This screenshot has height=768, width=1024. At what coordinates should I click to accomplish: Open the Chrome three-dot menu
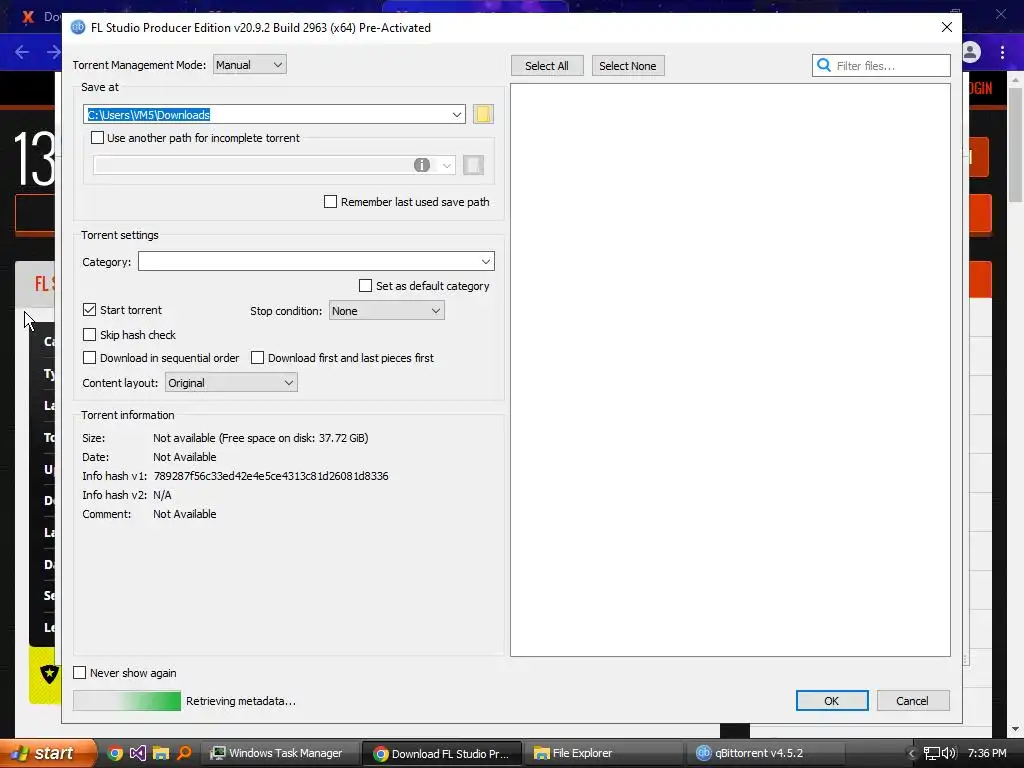(x=1002, y=52)
